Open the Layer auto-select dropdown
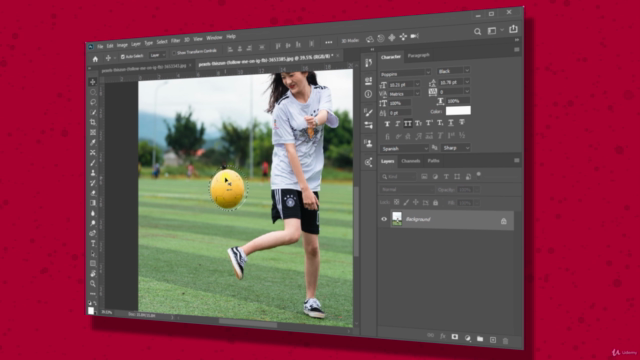 tap(157, 55)
